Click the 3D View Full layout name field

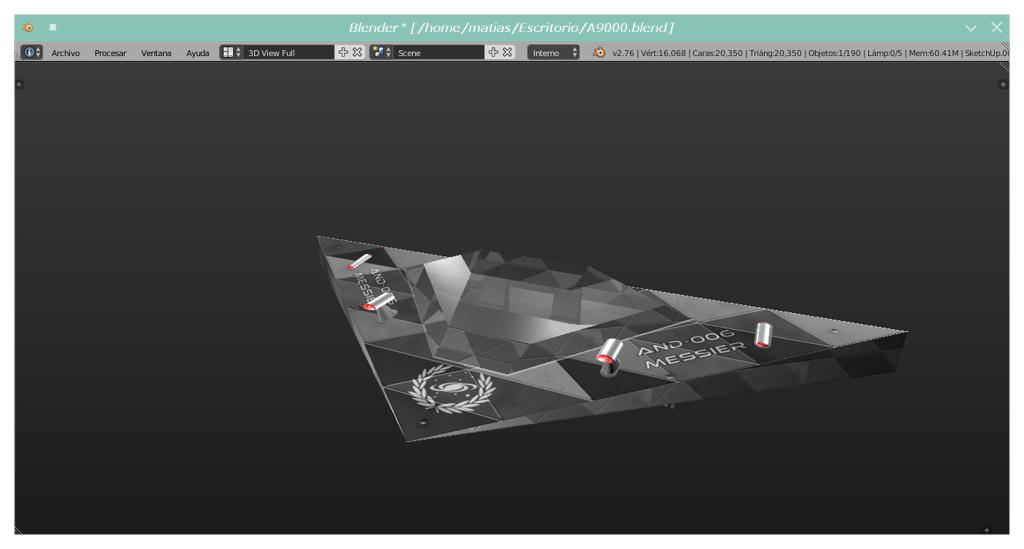289,52
